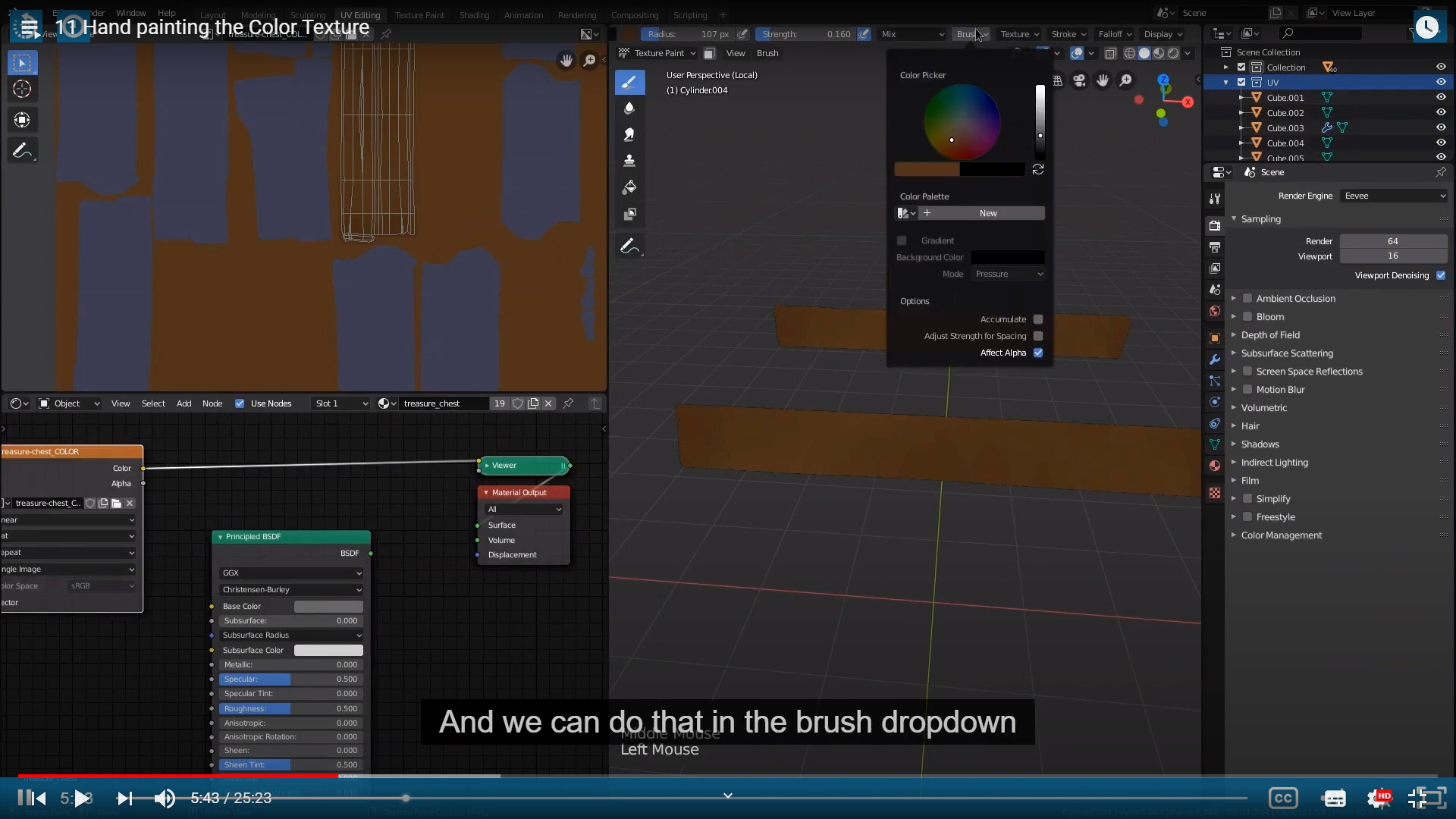Select the Clone stamp tool
Viewport: 1456px width, 819px height.
(x=629, y=161)
